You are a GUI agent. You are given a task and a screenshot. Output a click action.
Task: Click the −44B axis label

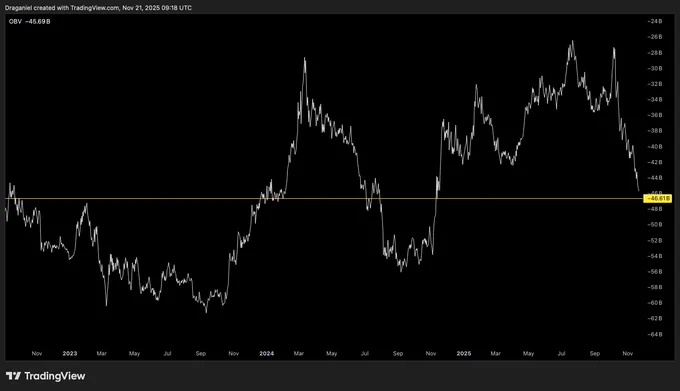(x=655, y=178)
